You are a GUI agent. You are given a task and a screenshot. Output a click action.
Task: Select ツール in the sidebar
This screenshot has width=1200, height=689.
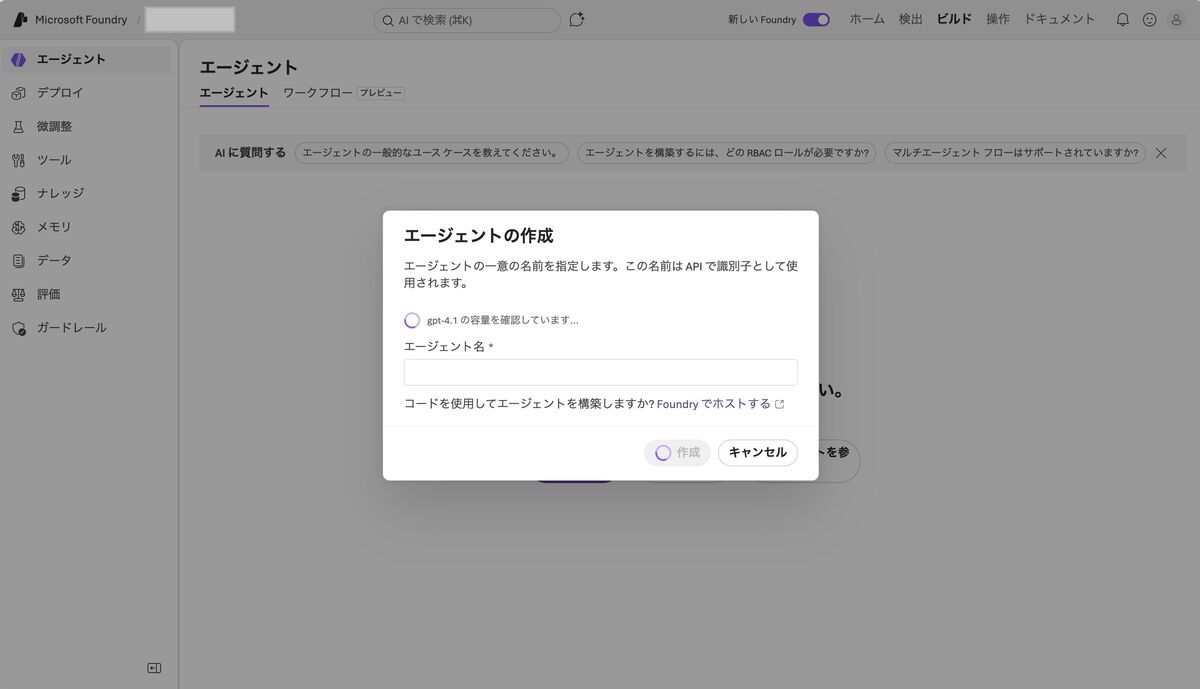point(86,160)
